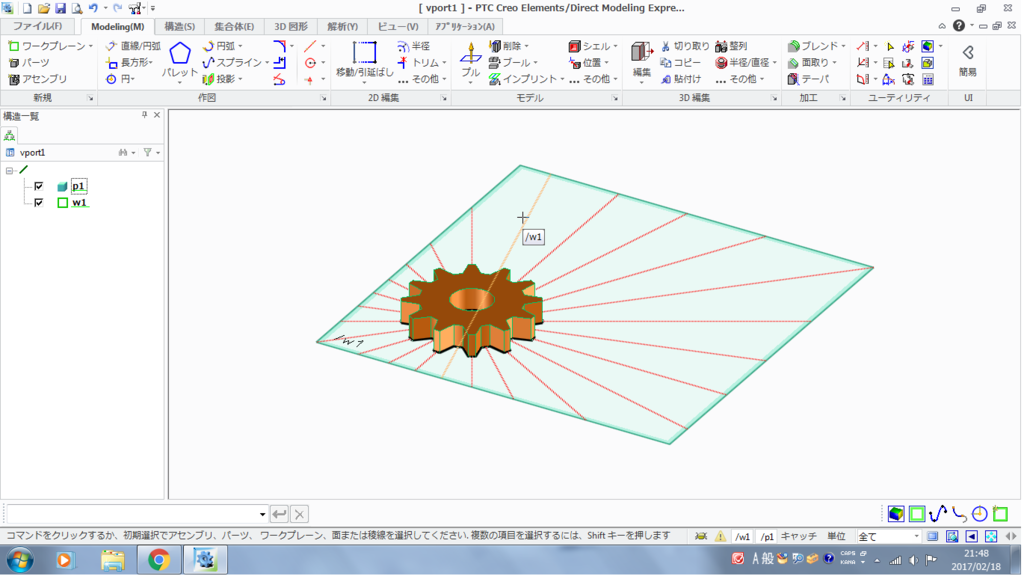Create a new アセンブリ assembly
1024x576 pixels.
tap(38, 79)
